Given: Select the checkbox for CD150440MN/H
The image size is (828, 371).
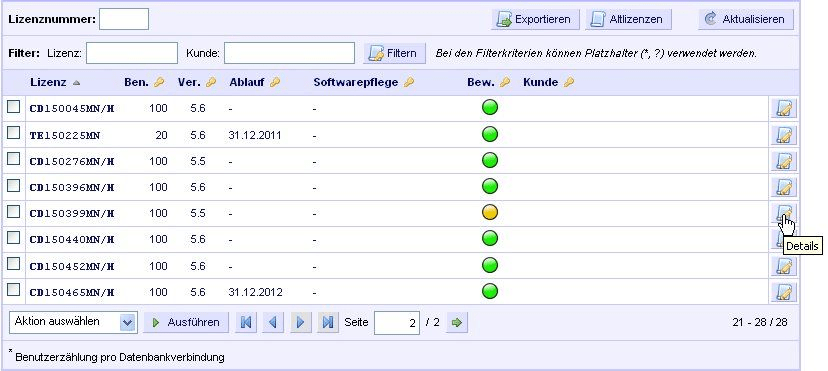Looking at the screenshot, I should [x=14, y=237].
